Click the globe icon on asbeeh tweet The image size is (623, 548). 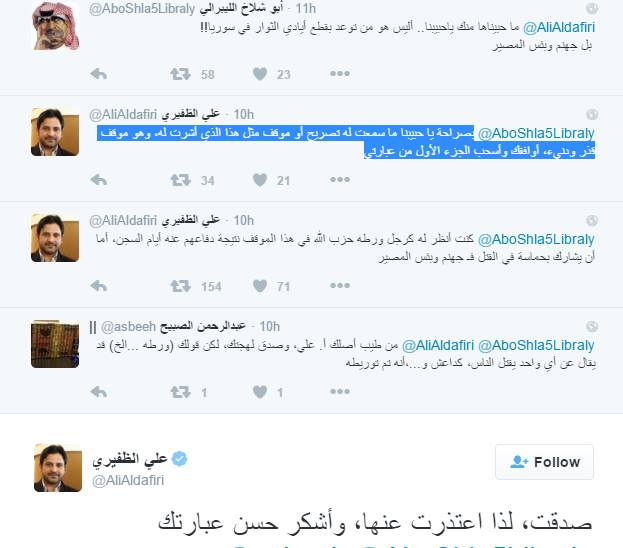click(592, 327)
